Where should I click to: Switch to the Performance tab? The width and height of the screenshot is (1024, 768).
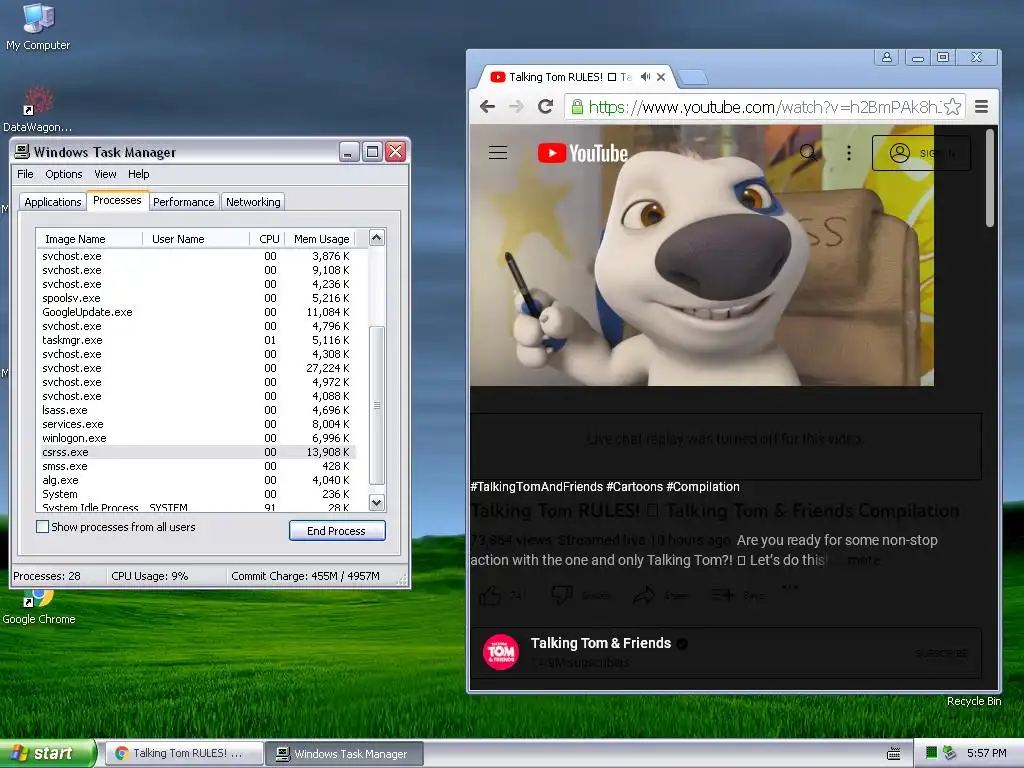[x=184, y=202]
